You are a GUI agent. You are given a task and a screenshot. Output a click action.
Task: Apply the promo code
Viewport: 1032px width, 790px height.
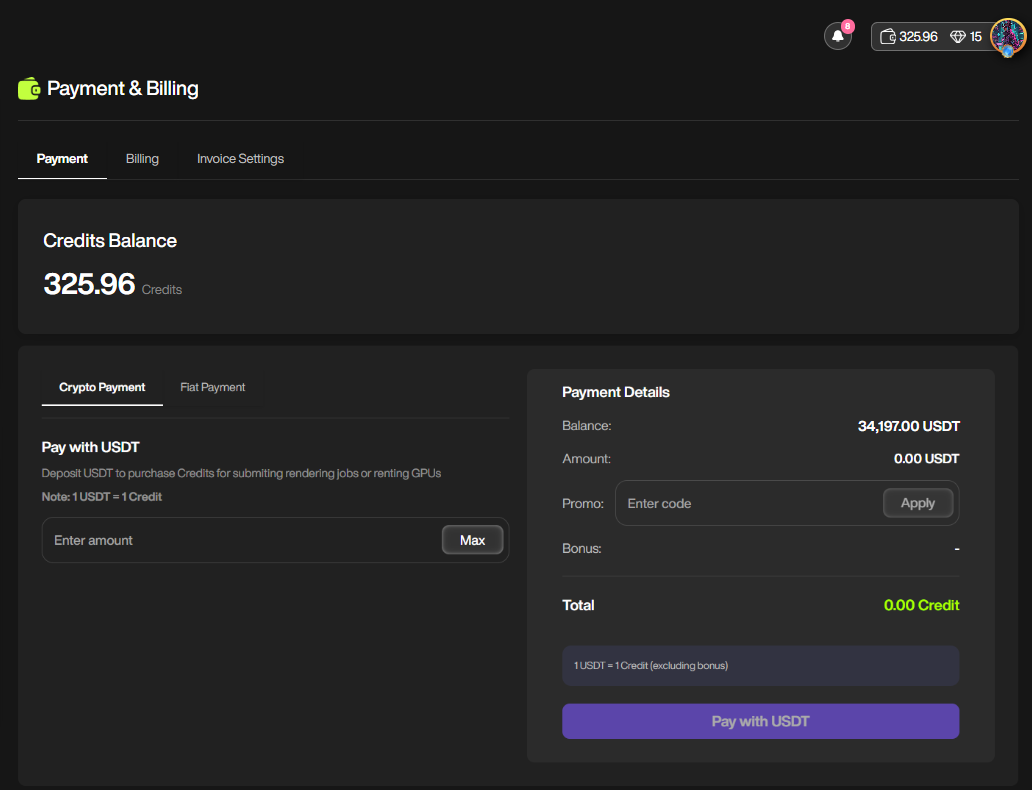click(917, 503)
